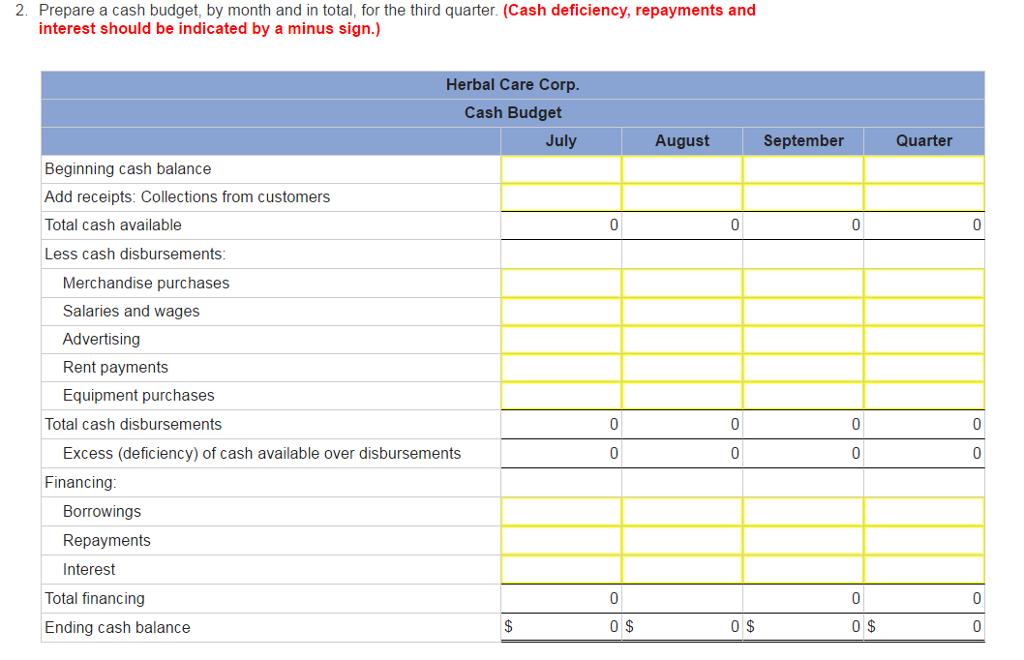The height and width of the screenshot is (660, 1024).
Task: Click the 'Herbal Care Corp.' title
Action: click(x=513, y=85)
